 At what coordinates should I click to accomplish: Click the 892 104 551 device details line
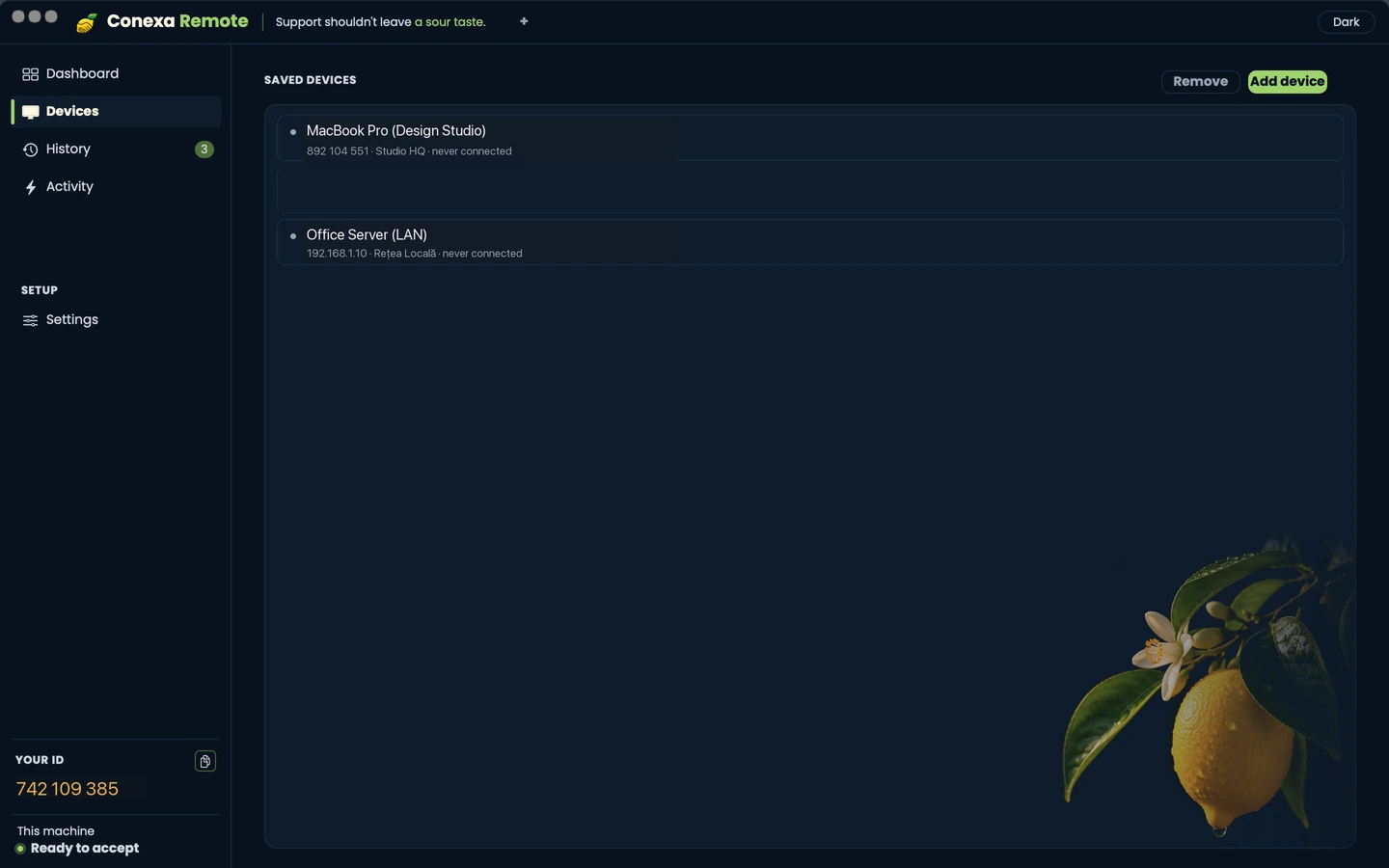(409, 151)
